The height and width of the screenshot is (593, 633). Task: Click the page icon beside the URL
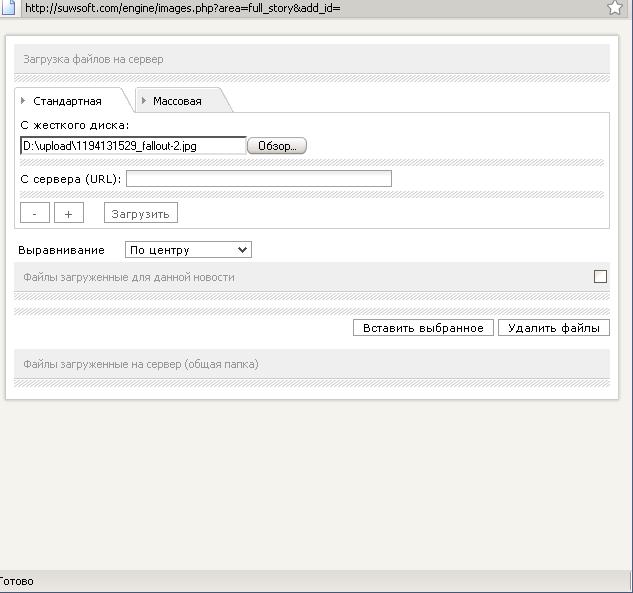(8, 8)
